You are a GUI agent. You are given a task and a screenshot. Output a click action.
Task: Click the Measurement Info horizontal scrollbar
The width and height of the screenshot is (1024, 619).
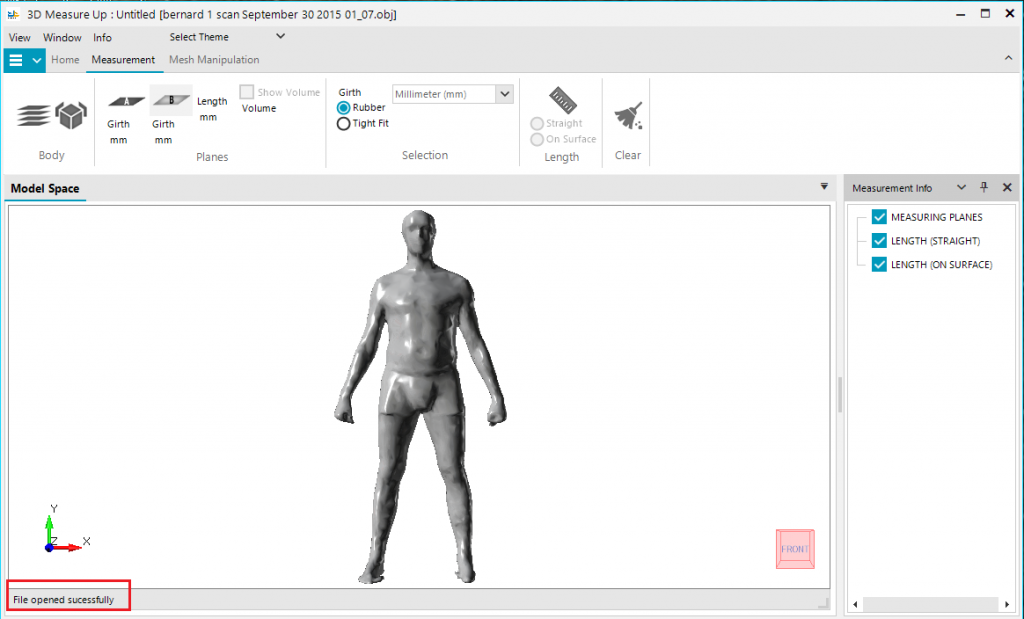tap(930, 604)
